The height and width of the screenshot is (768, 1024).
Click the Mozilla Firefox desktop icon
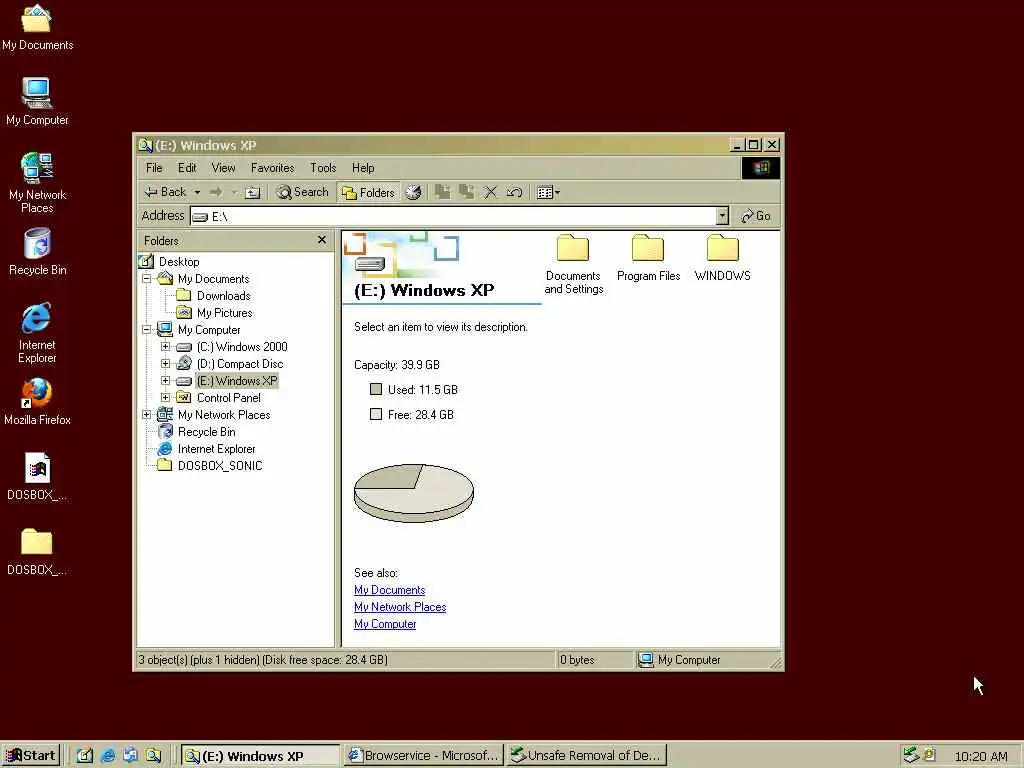[37, 402]
